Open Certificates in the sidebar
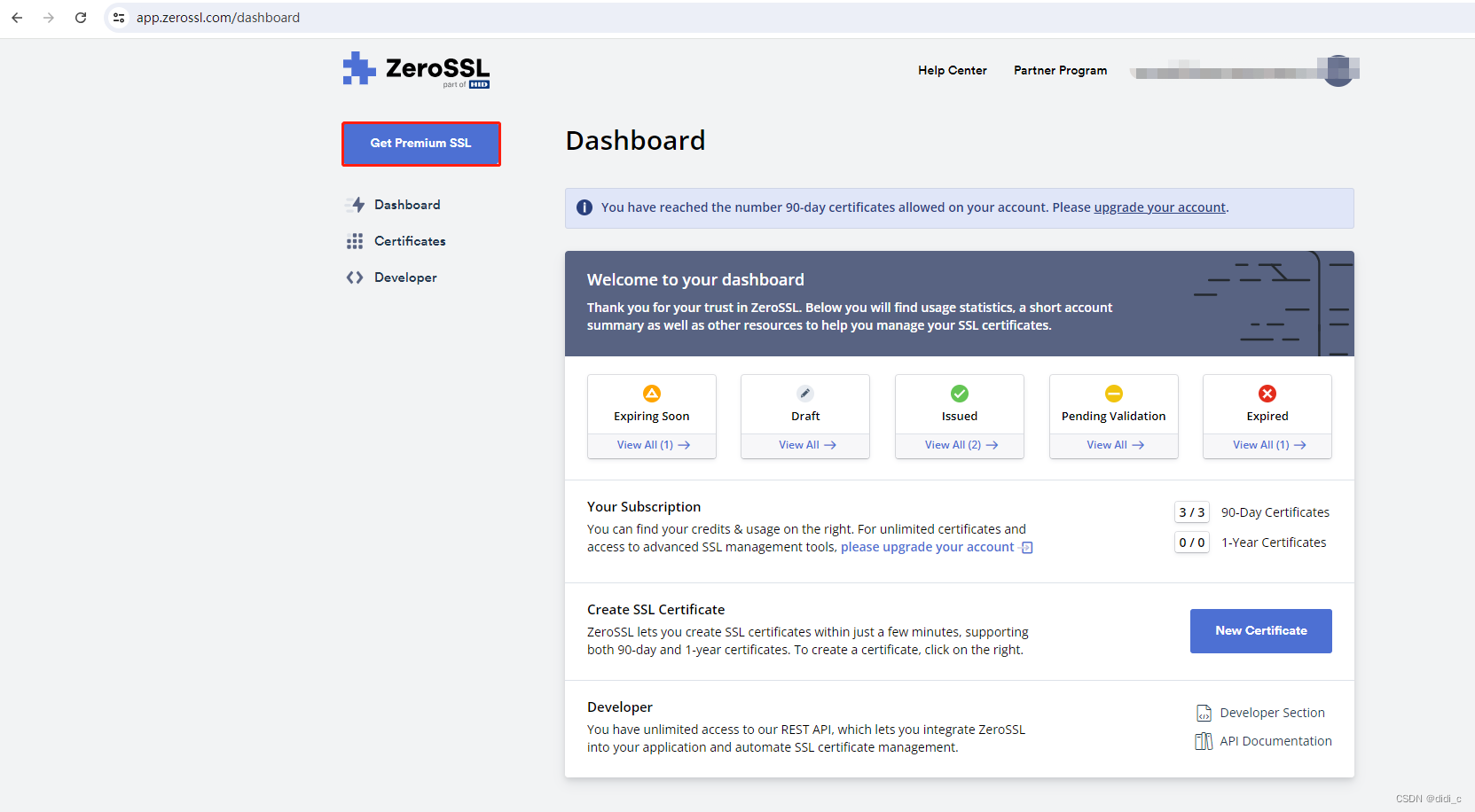This screenshot has height=812, width=1475. click(410, 241)
